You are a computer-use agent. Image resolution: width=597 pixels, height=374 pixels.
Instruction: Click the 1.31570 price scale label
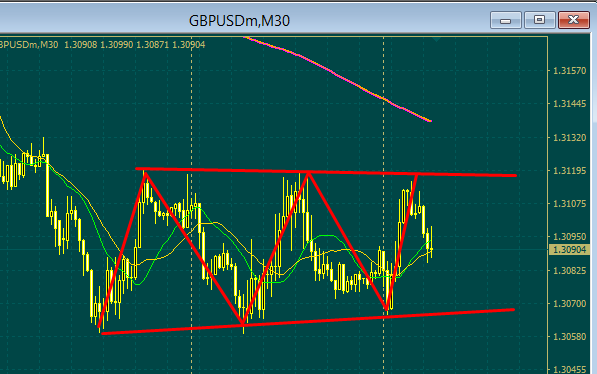pos(570,71)
